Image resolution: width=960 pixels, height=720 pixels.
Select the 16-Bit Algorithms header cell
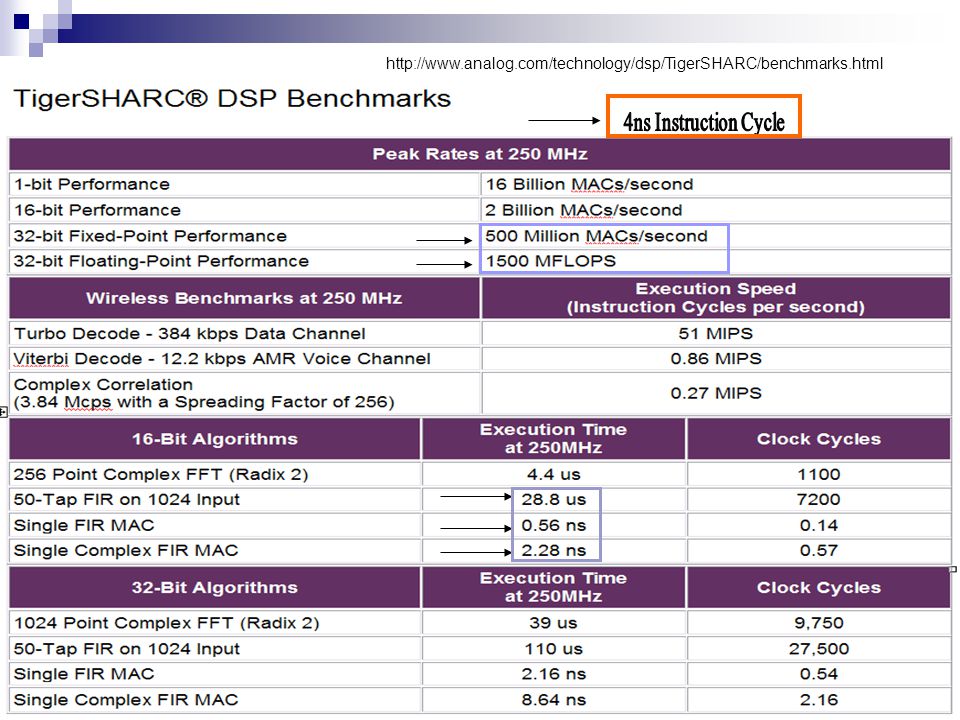click(214, 439)
